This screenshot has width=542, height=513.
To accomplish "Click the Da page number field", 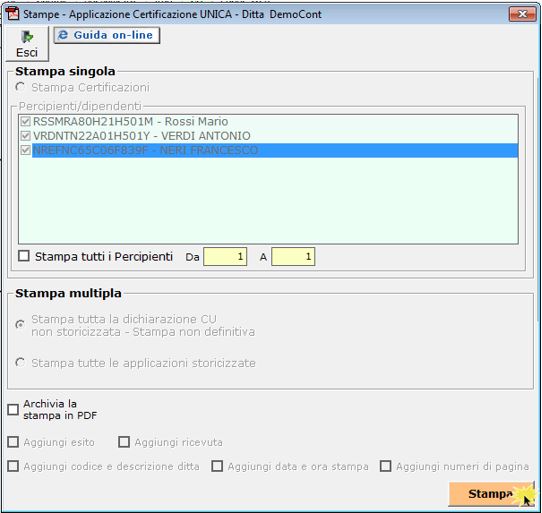I will pyautogui.click(x=225, y=256).
